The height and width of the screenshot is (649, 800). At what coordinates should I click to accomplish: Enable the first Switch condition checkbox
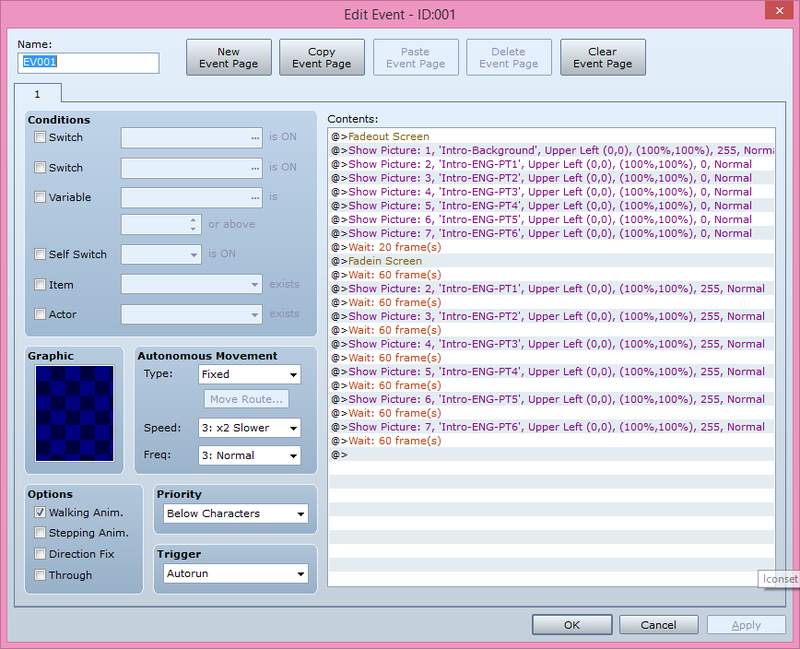click(40, 138)
